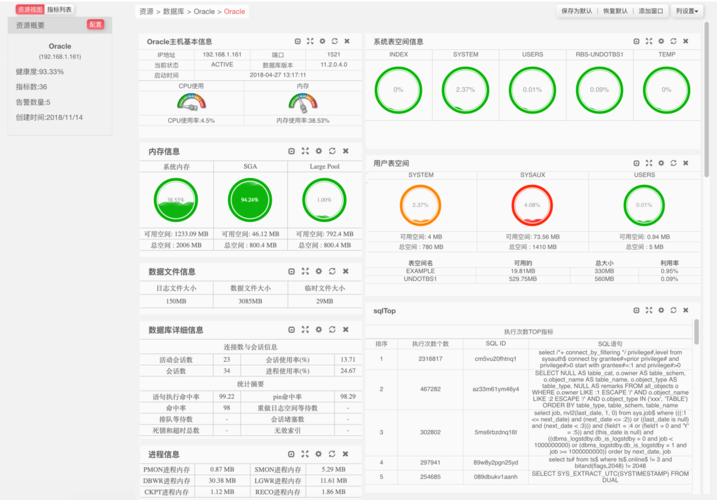717x500 pixels.
Task: Click the SGA 94.24% memory gauge
Action: (x=250, y=200)
